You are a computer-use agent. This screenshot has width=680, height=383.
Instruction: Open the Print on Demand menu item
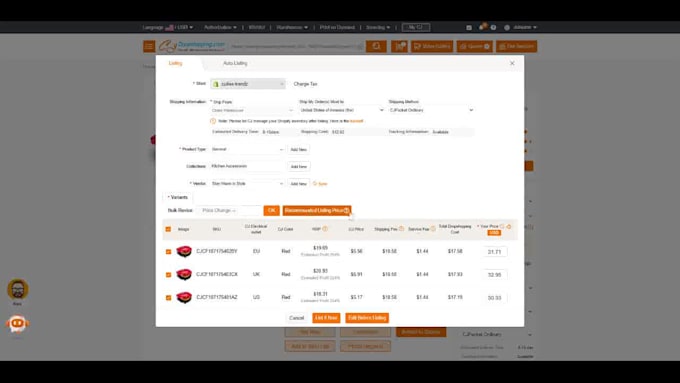(337, 27)
